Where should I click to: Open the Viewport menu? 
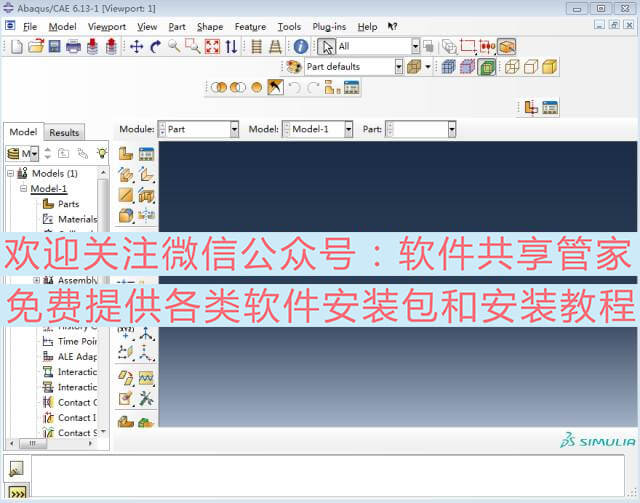[107, 27]
